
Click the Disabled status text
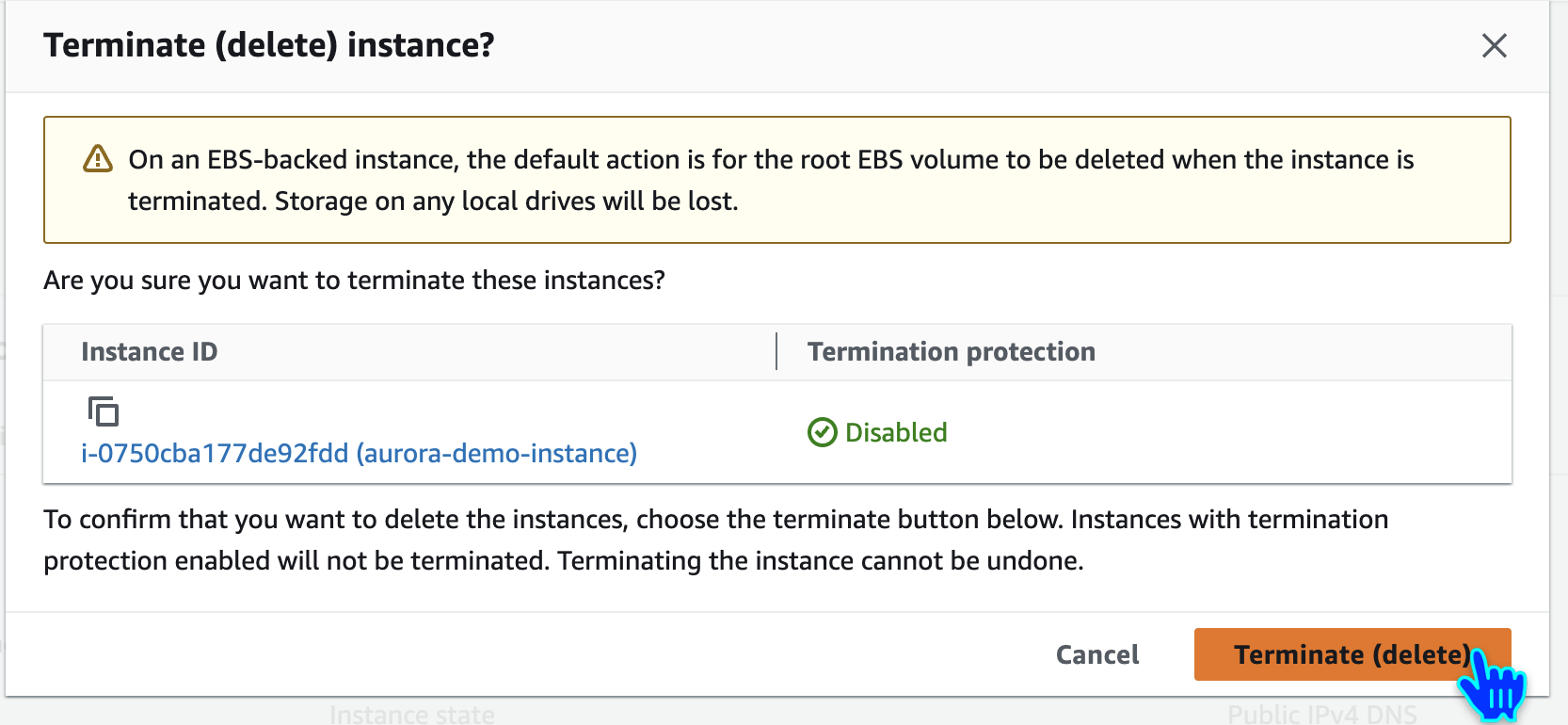896,432
